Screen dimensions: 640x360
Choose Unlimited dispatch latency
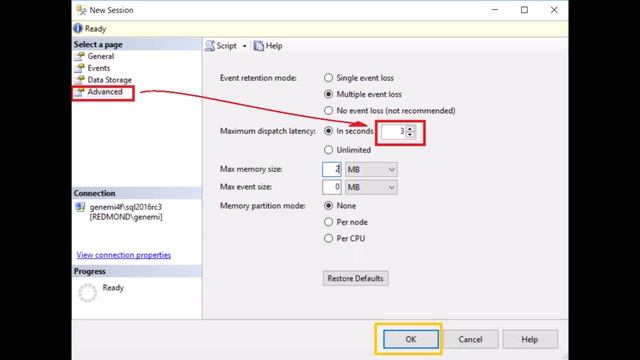[x=348, y=150]
